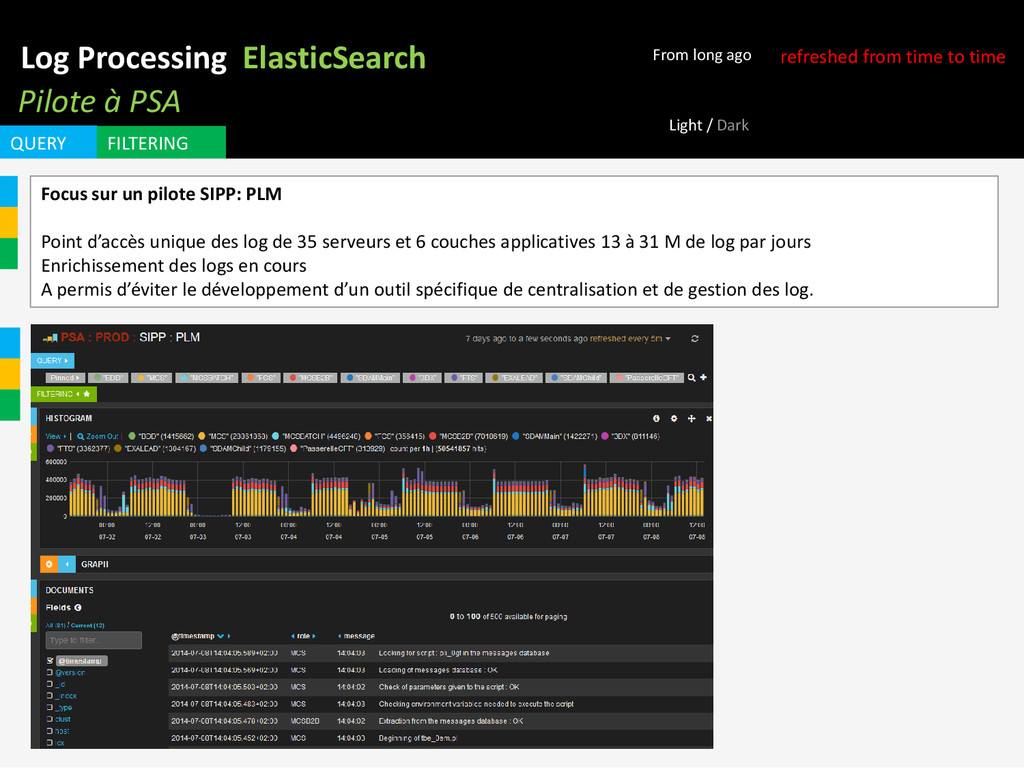Collapse the Fields list arrow icon
This screenshot has width=1024, height=768.
pos(78,607)
